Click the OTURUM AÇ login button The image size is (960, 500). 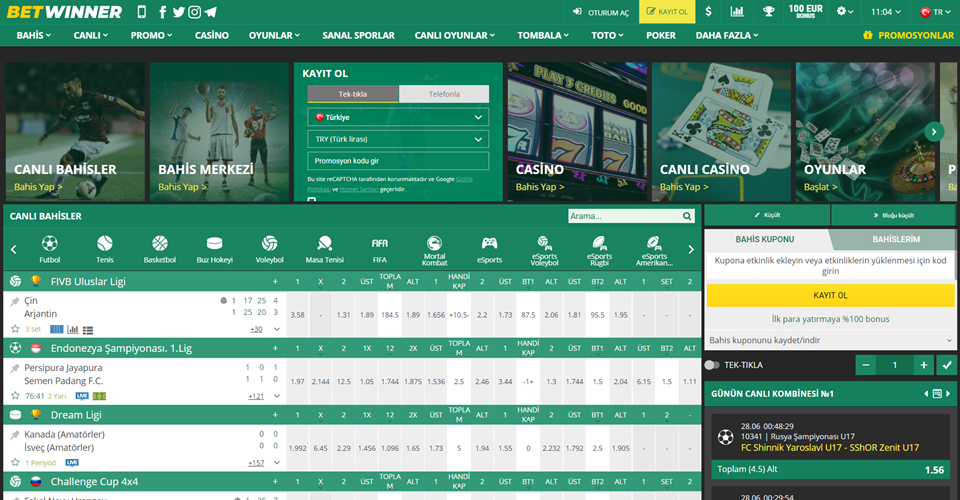tap(600, 12)
